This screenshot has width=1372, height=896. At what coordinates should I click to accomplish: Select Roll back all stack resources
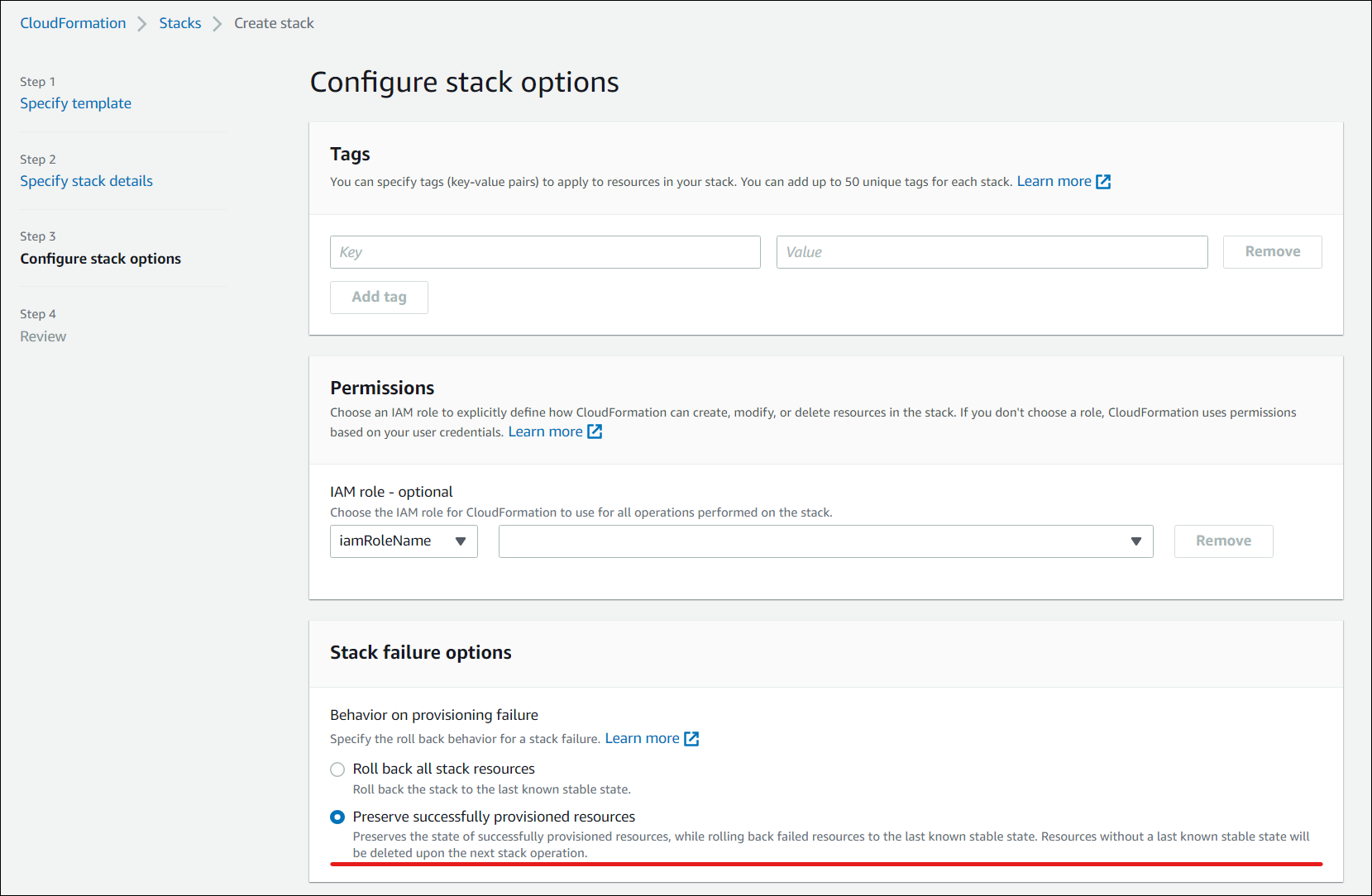click(x=337, y=770)
